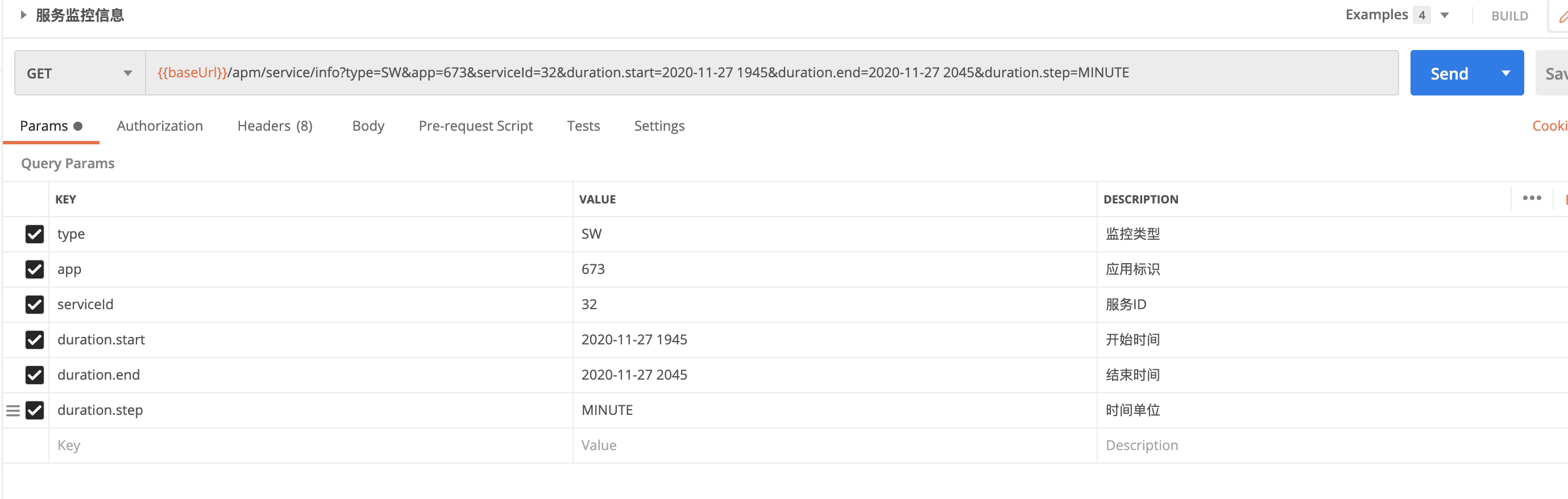
Task: Open the three-dots column options menu
Action: (1532, 198)
